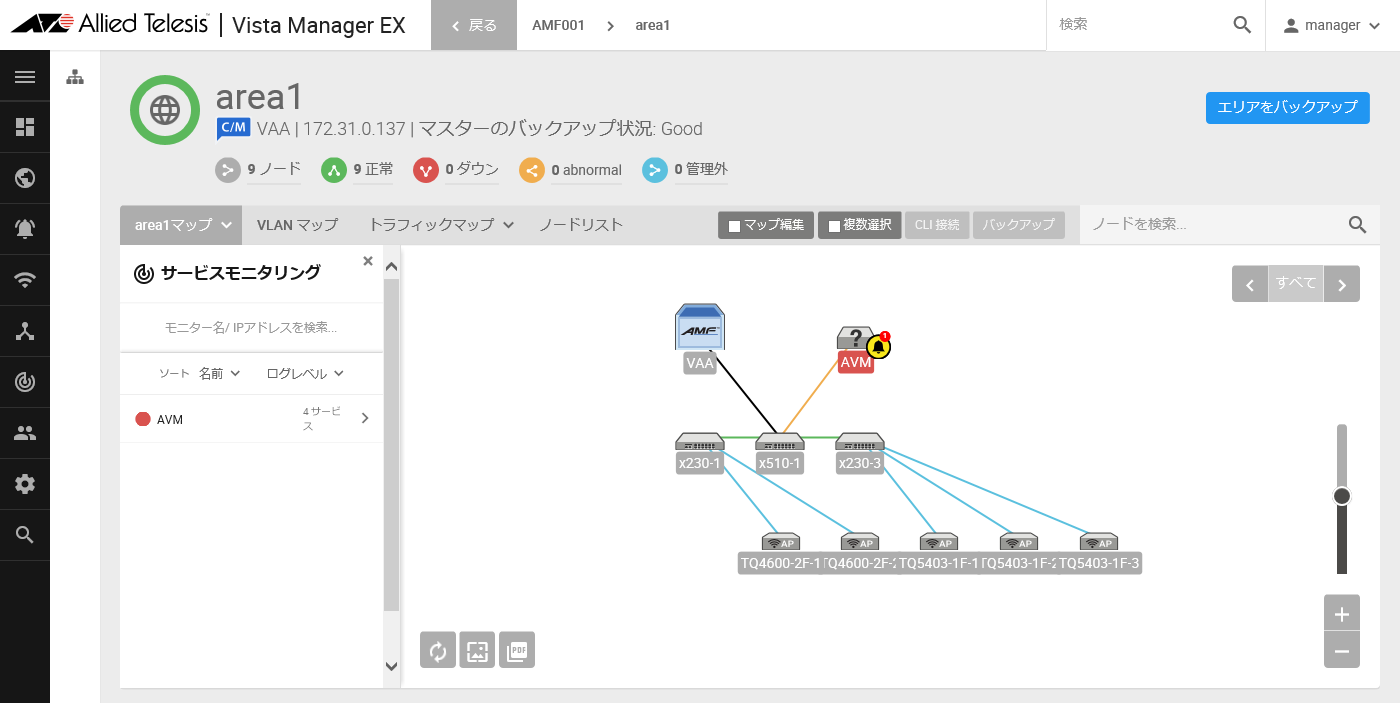Click the ノードを検索 input field

[x=1211, y=225]
